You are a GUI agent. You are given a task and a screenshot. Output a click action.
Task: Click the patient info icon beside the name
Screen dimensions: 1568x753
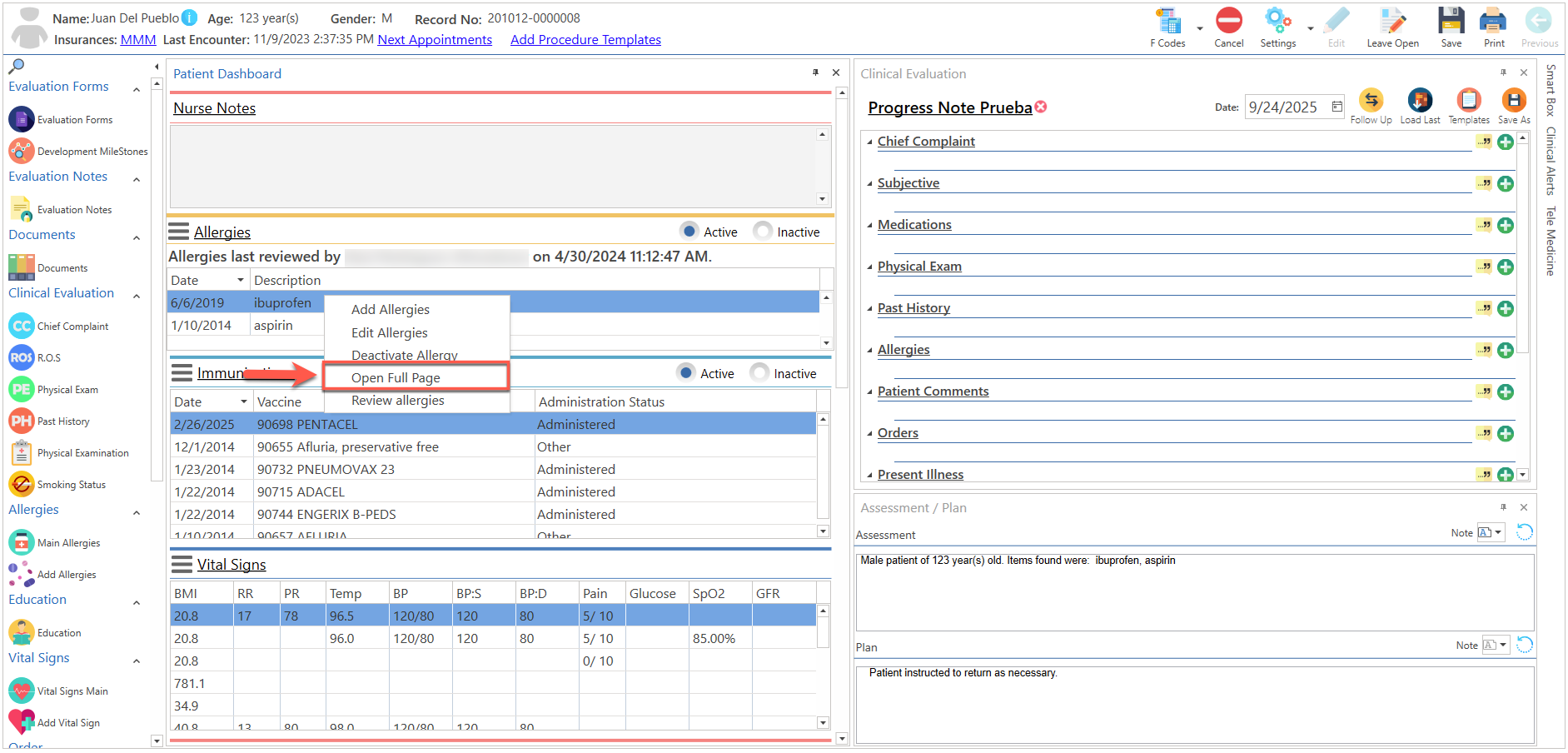(x=190, y=17)
